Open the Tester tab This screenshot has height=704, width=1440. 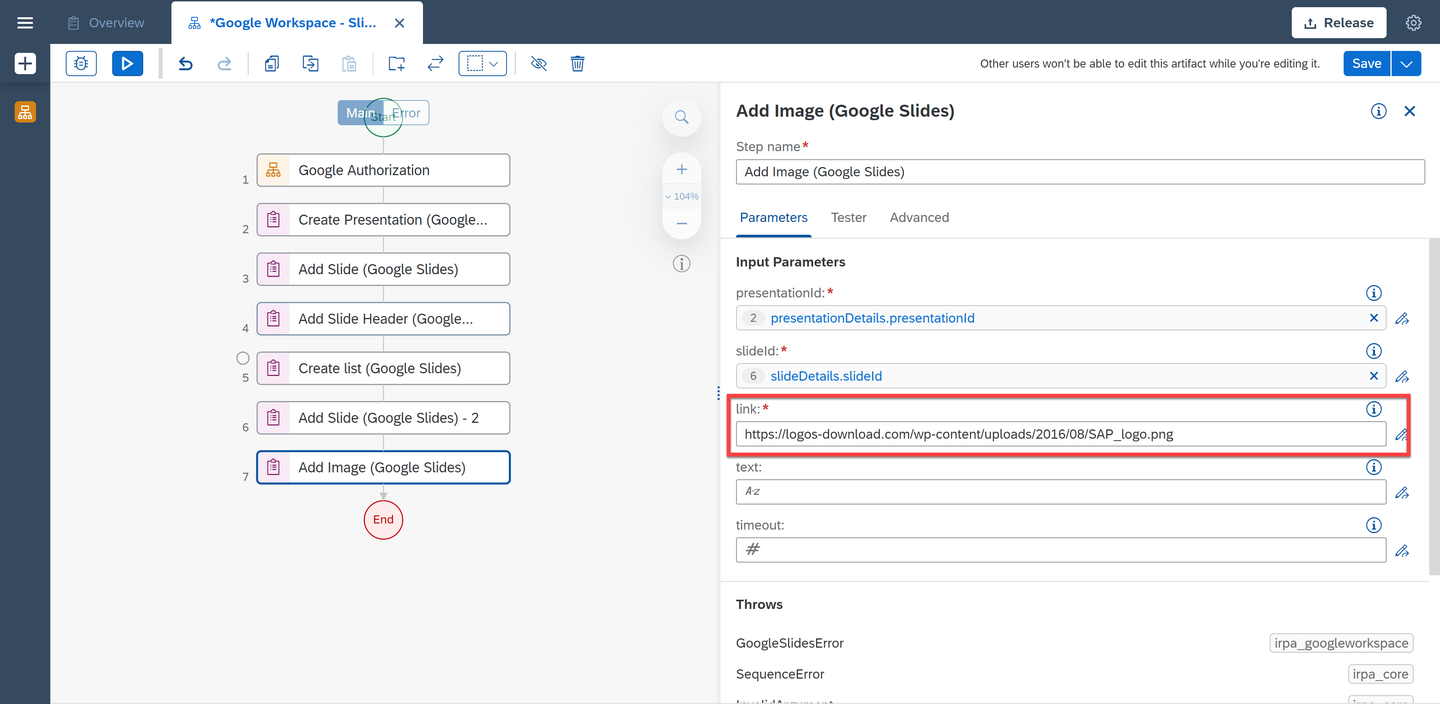point(848,217)
